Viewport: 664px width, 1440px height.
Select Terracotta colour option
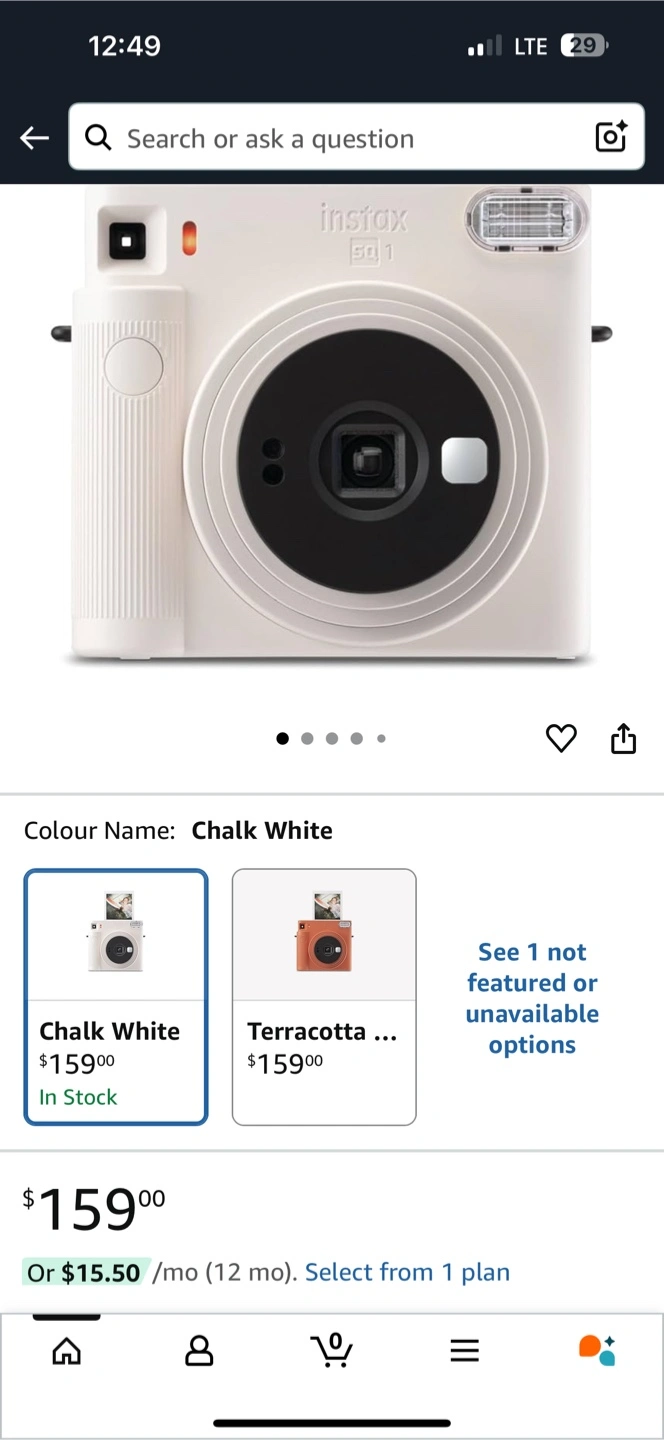point(324,997)
